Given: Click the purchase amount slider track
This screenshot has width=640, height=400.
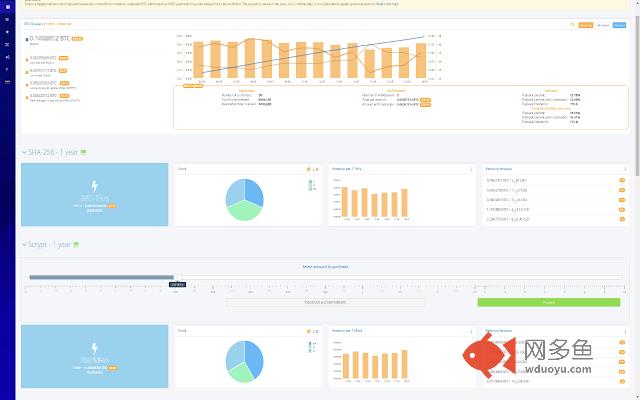Looking at the screenshot, I should (x=325, y=278).
